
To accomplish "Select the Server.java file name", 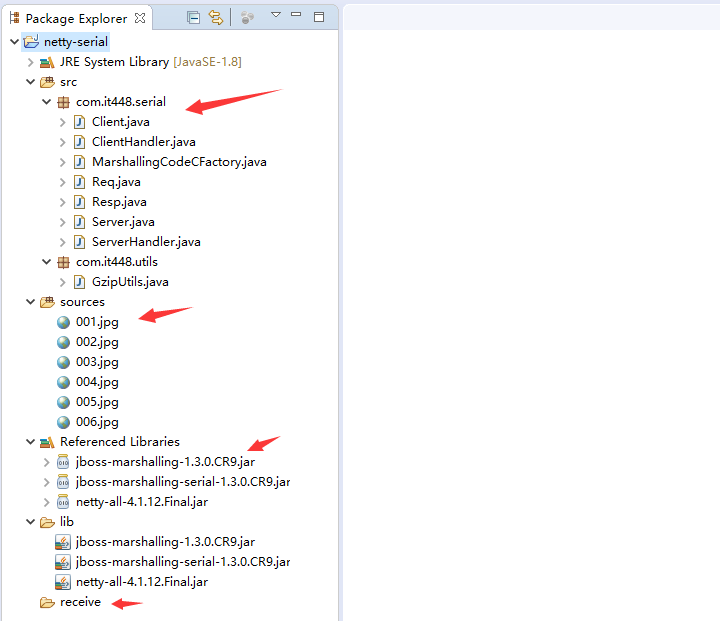I will click(123, 222).
